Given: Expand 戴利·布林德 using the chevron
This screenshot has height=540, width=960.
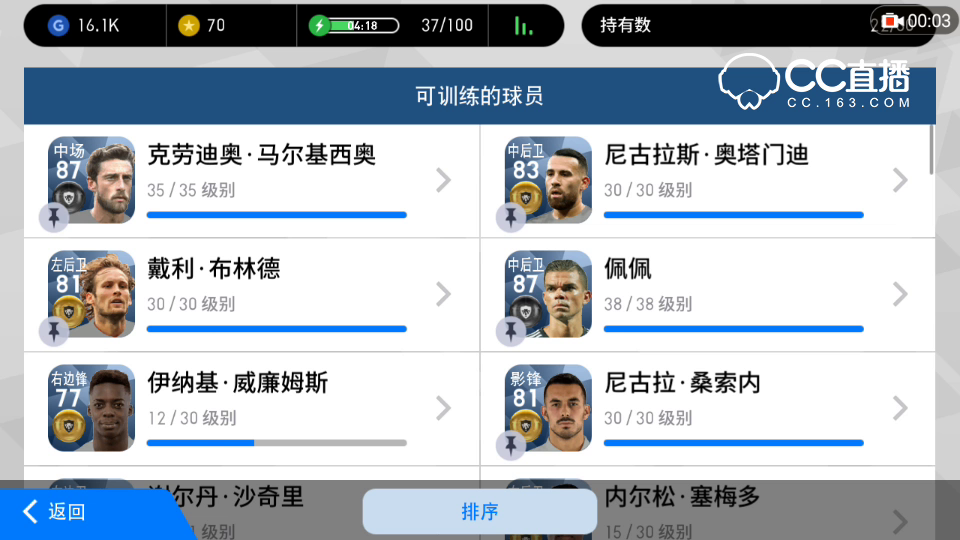Looking at the screenshot, I should [444, 294].
